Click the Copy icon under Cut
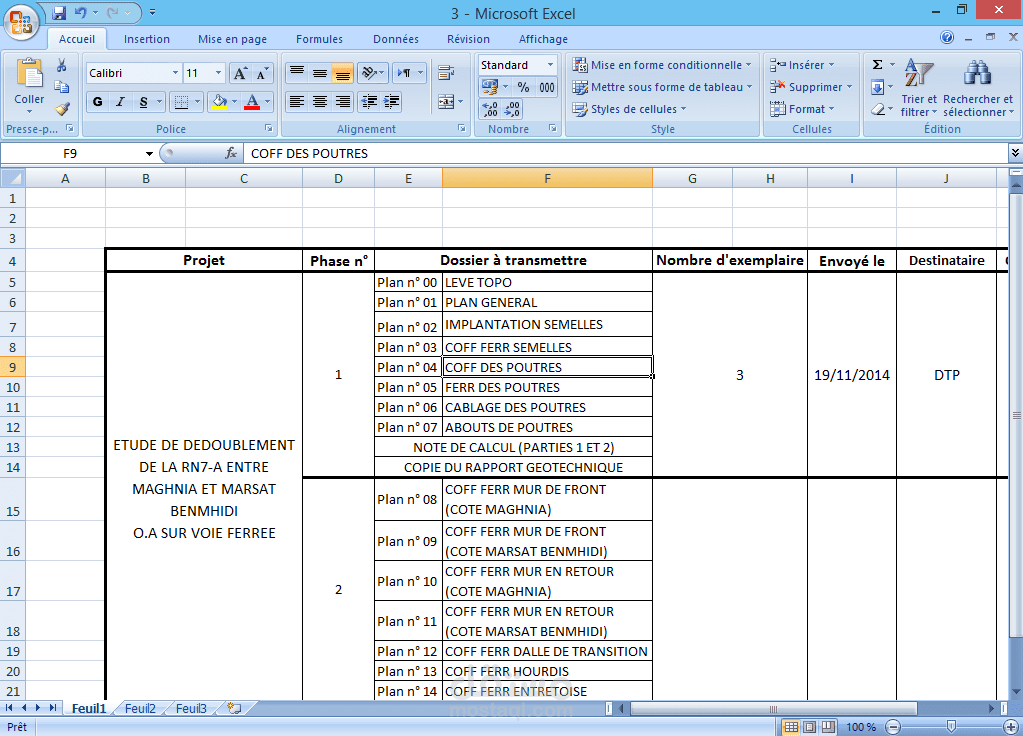The image size is (1023, 736). (61, 87)
